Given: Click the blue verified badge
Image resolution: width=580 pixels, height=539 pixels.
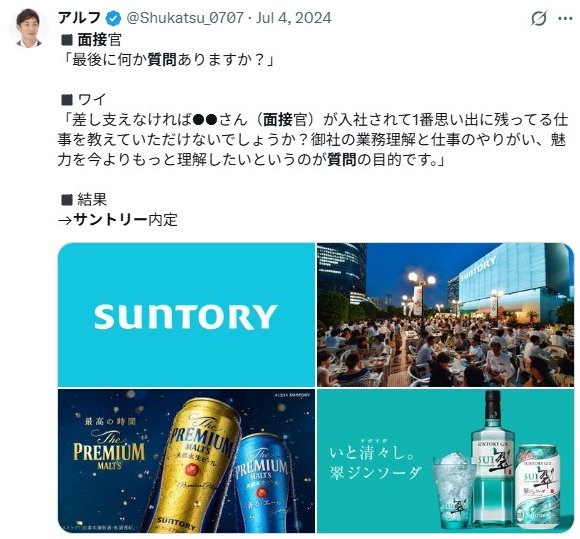Looking at the screenshot, I should coord(114,18).
